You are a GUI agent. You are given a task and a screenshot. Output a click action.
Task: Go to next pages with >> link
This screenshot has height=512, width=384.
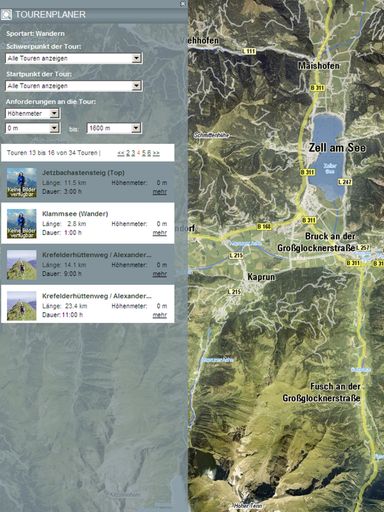156,153
